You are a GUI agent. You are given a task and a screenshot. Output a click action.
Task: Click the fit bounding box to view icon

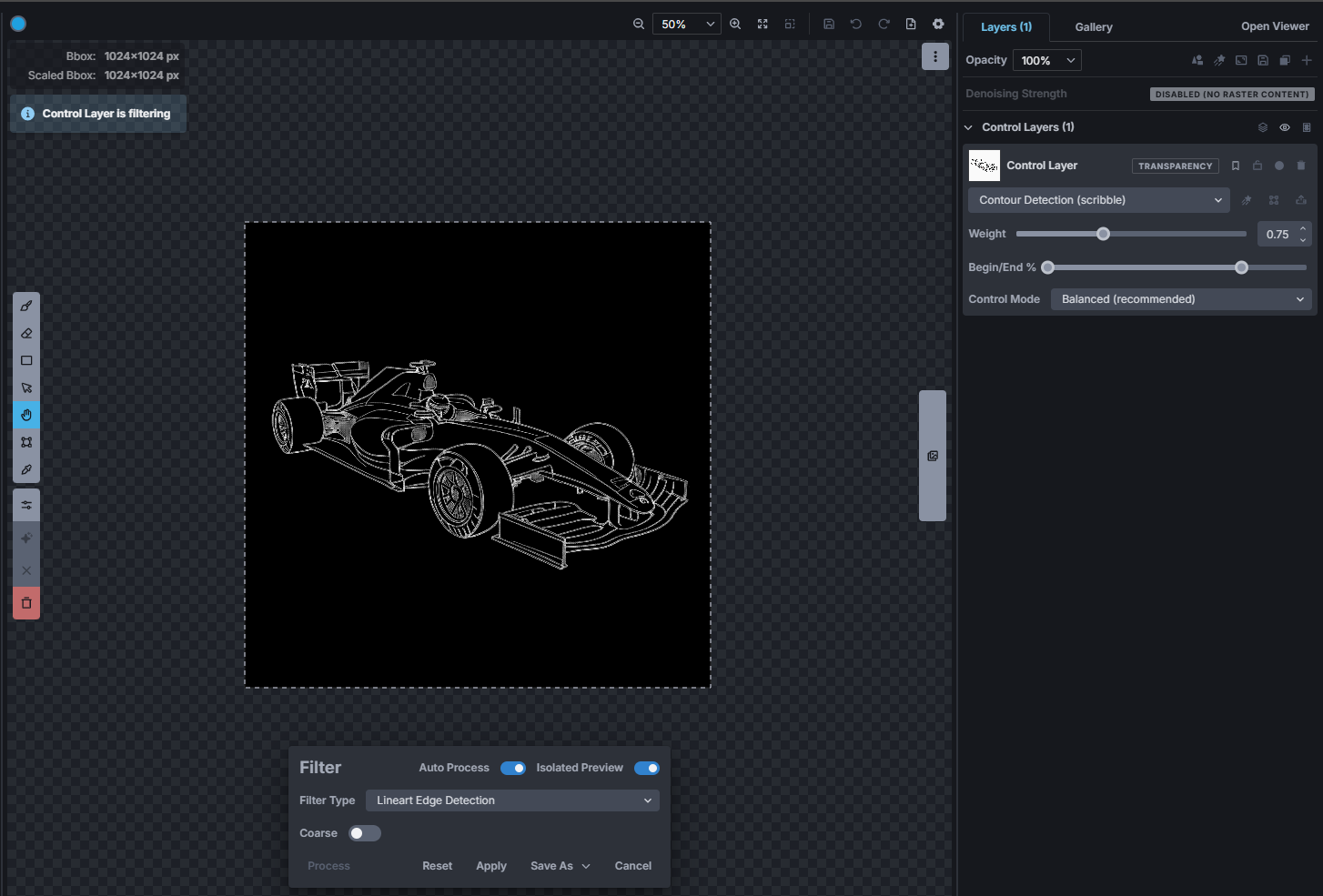790,24
